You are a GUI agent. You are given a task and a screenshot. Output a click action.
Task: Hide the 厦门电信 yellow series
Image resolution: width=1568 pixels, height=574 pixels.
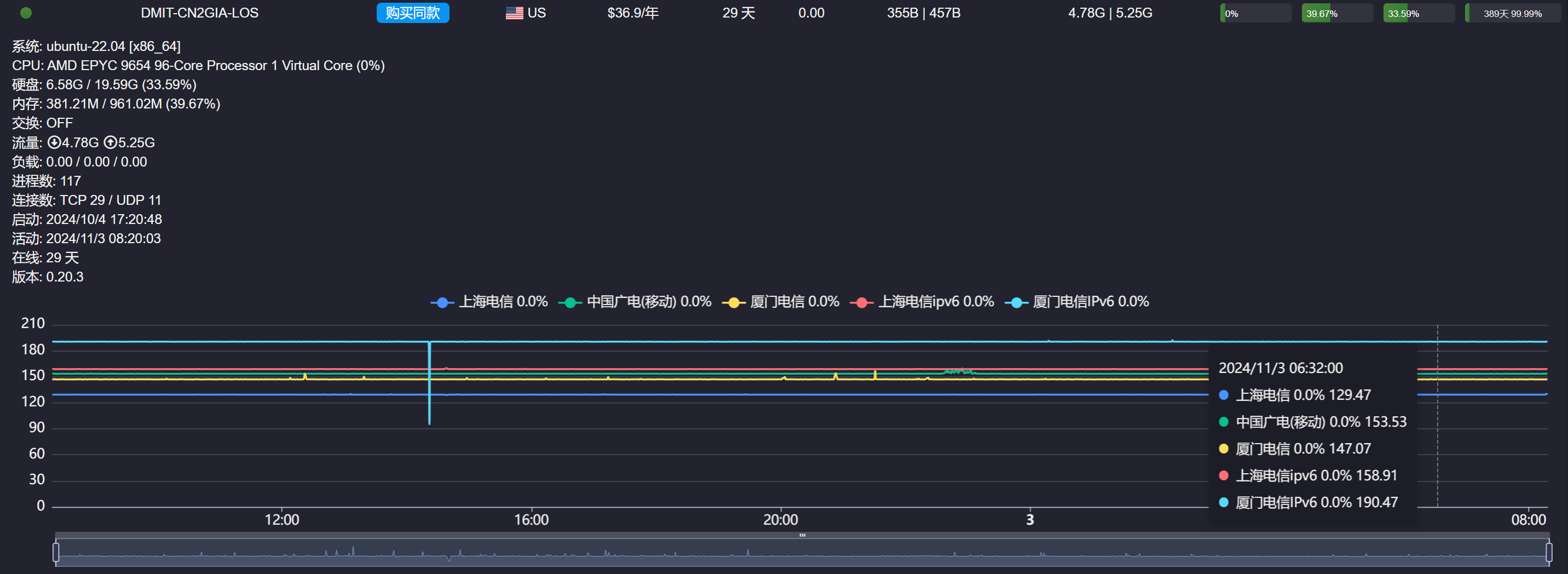click(x=781, y=302)
